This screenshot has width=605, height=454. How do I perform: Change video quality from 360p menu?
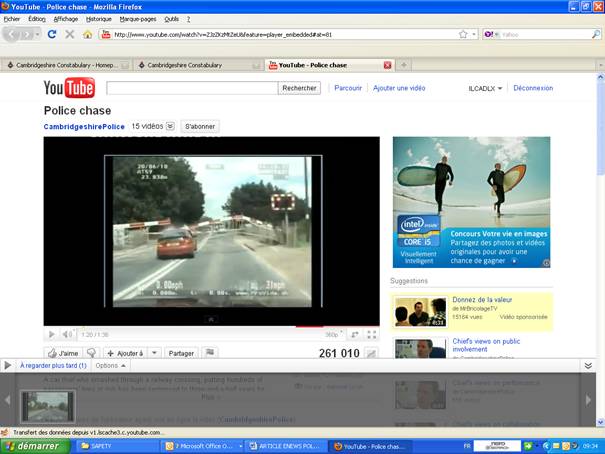click(x=334, y=334)
